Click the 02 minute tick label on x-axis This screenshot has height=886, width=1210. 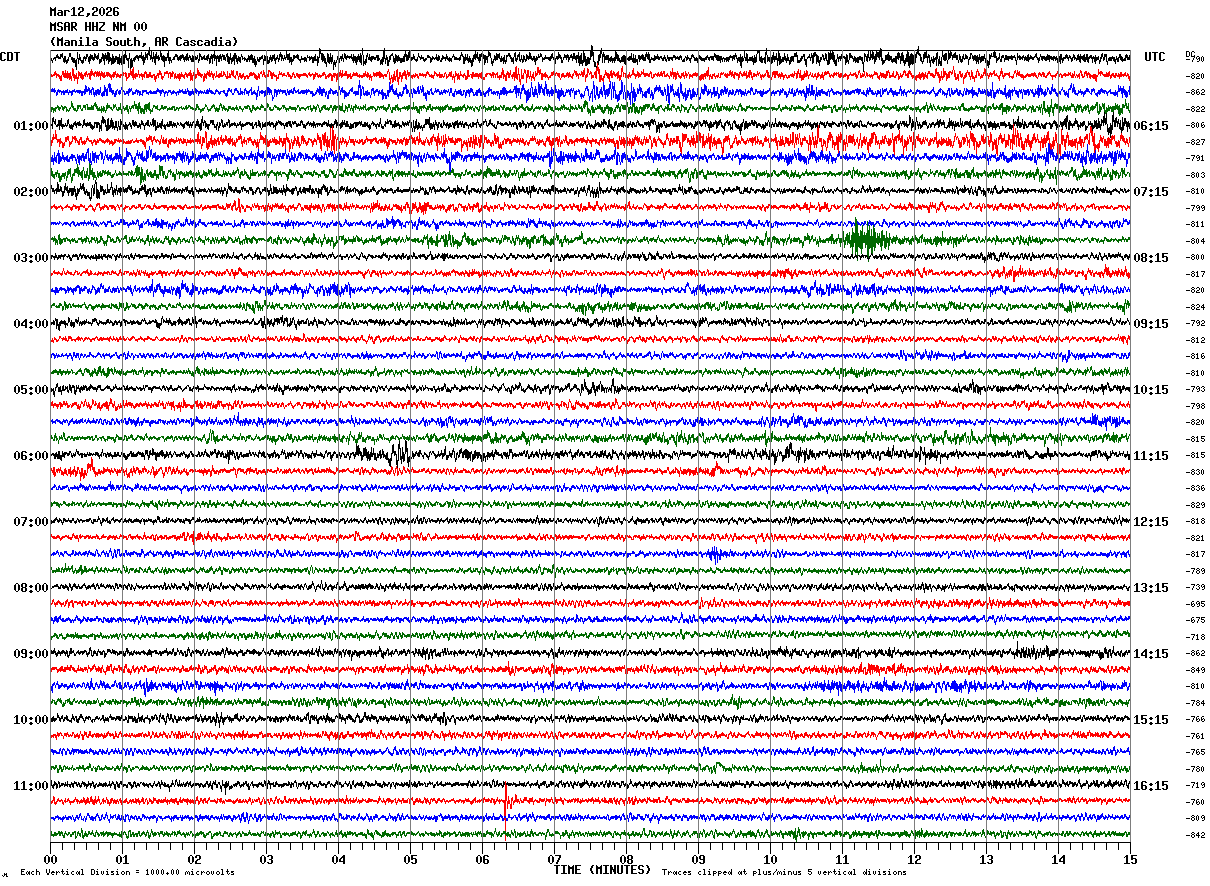click(x=194, y=859)
